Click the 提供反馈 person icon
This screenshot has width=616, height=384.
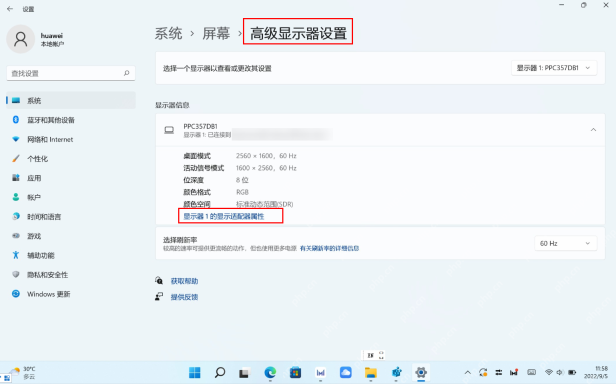coord(159,297)
